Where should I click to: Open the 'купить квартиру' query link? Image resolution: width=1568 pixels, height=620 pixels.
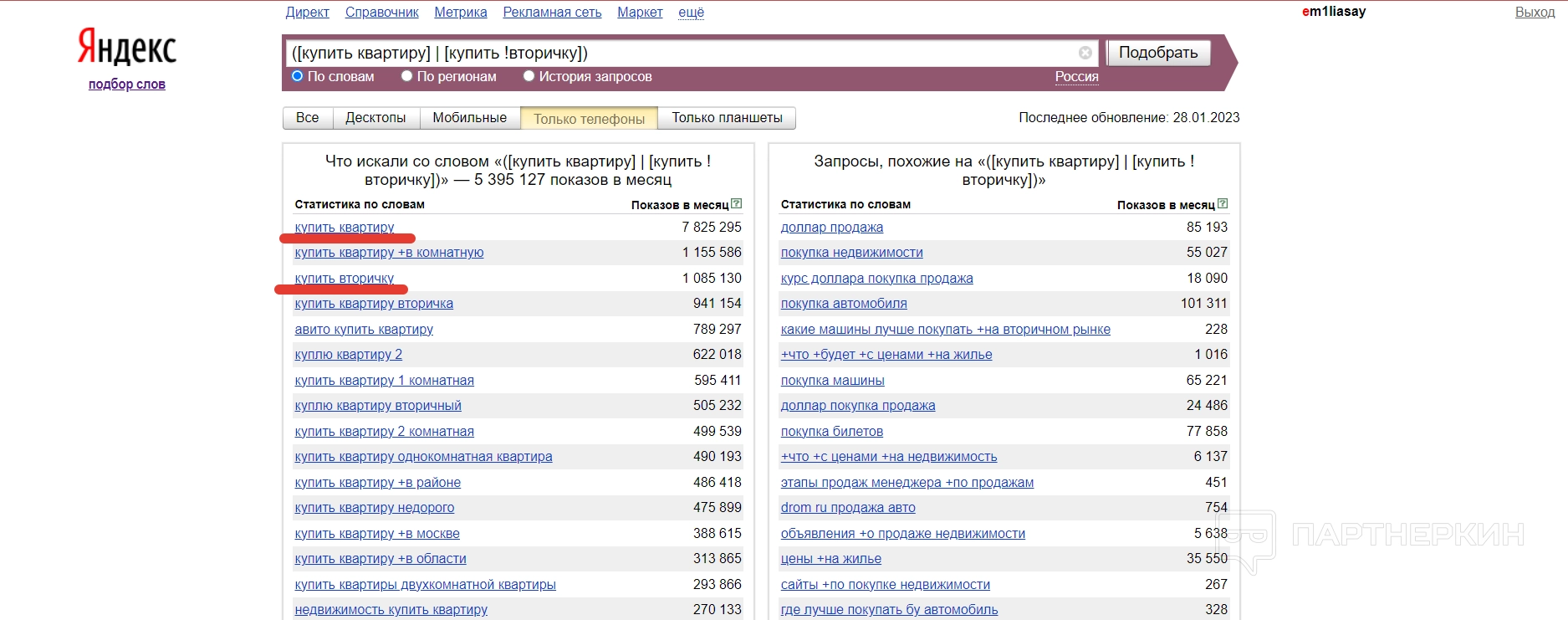coord(345,227)
